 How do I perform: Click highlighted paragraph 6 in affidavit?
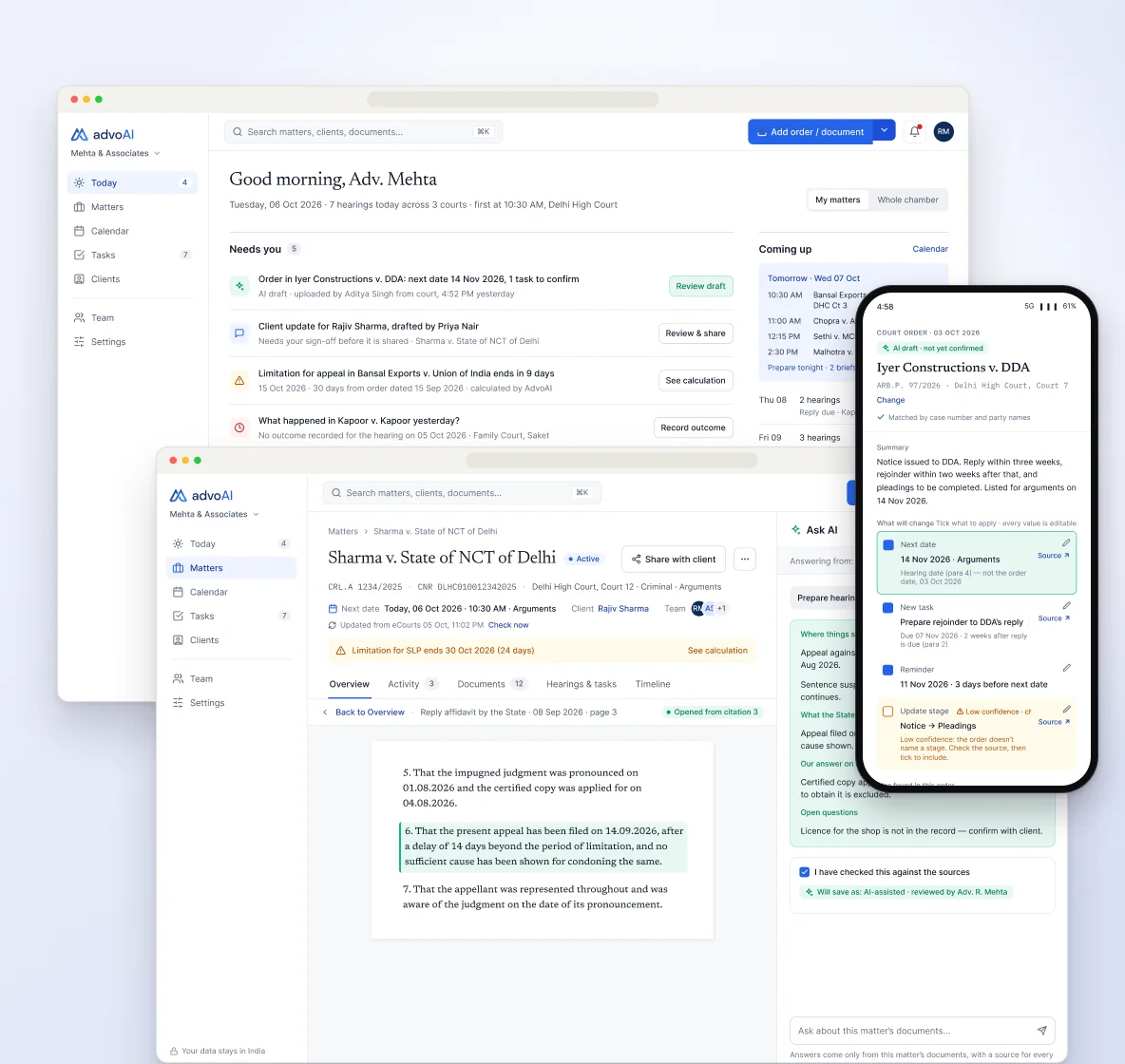coord(543,845)
